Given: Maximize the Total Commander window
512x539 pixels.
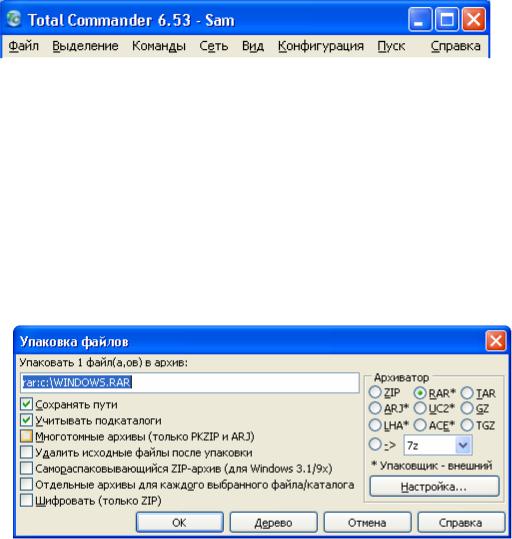Looking at the screenshot, I should tap(447, 19).
